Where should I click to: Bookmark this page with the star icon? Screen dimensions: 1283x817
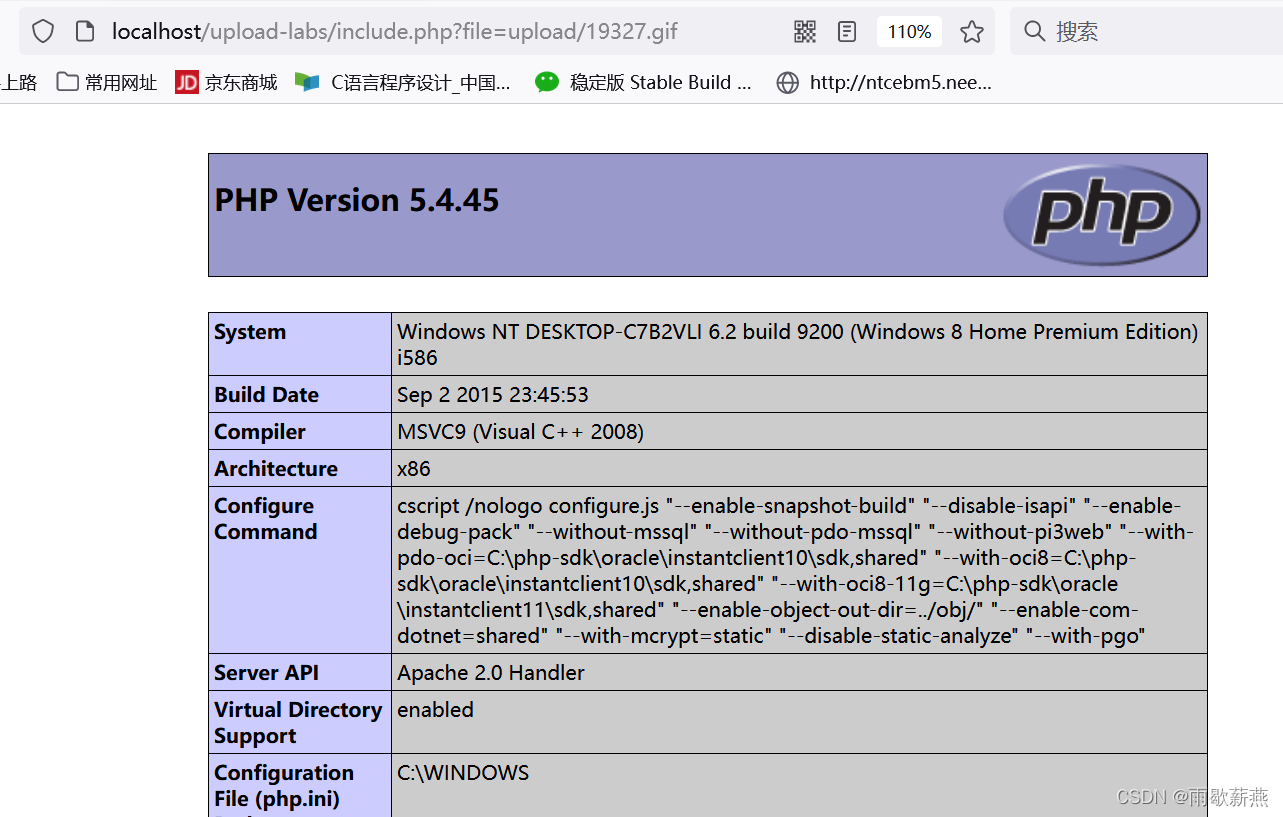click(x=972, y=32)
